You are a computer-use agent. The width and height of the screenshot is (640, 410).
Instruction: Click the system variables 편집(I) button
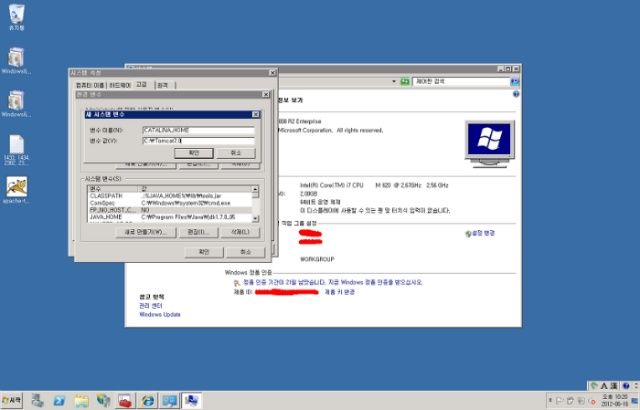pos(198,232)
